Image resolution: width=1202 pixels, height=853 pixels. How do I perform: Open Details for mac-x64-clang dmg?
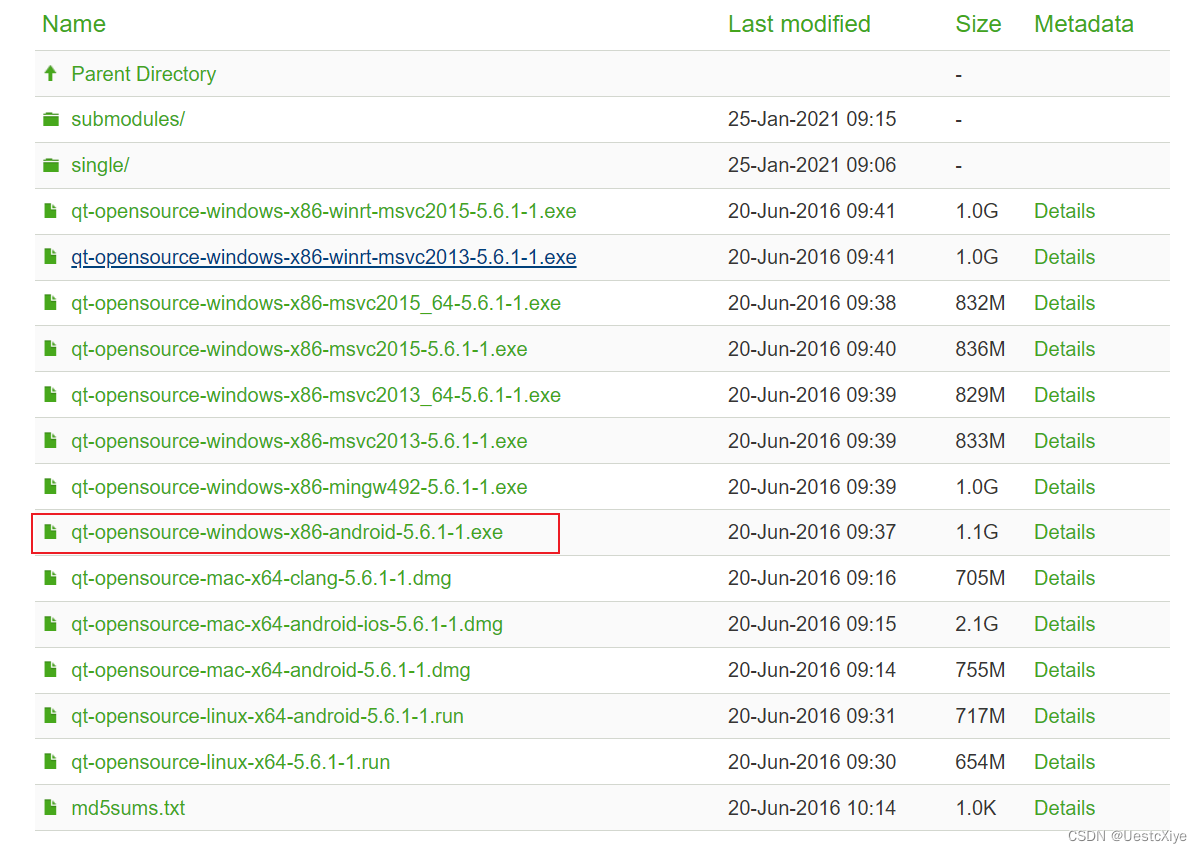pyautogui.click(x=1064, y=578)
